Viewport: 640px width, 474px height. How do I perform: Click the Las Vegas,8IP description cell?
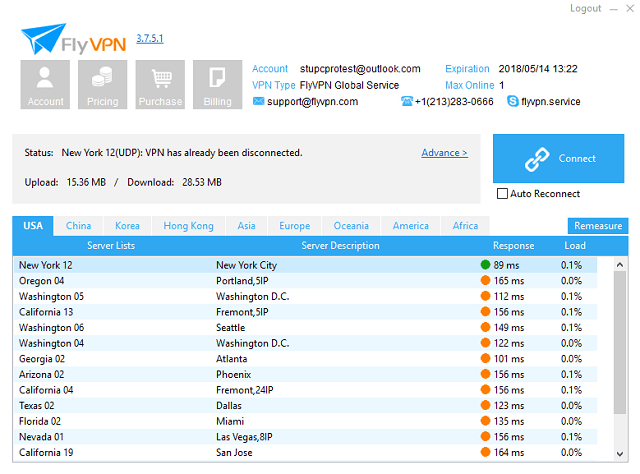tap(244, 437)
